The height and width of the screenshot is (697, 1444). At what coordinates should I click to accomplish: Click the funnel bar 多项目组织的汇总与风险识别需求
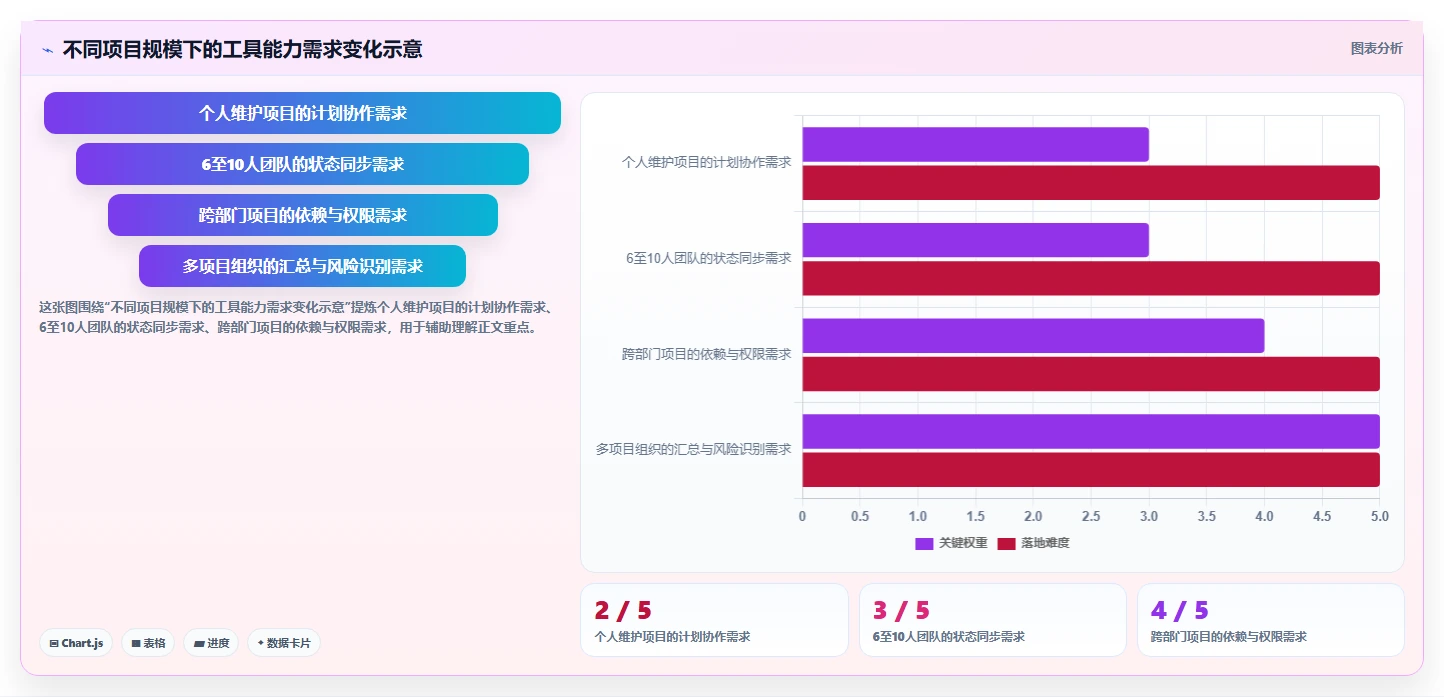tap(302, 266)
